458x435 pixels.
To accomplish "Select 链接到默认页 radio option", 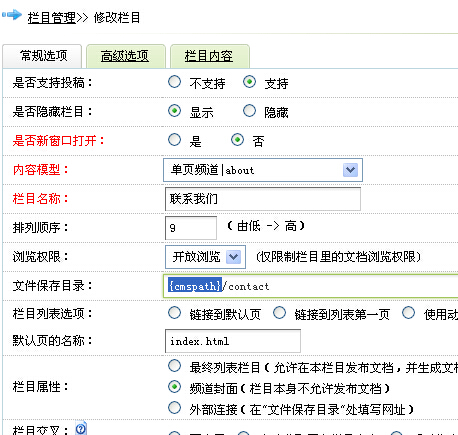I will click(x=174, y=313).
